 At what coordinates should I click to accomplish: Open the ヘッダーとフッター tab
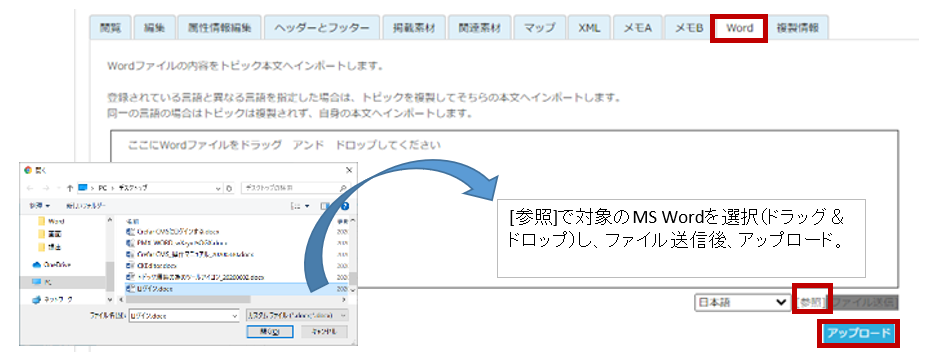(322, 28)
